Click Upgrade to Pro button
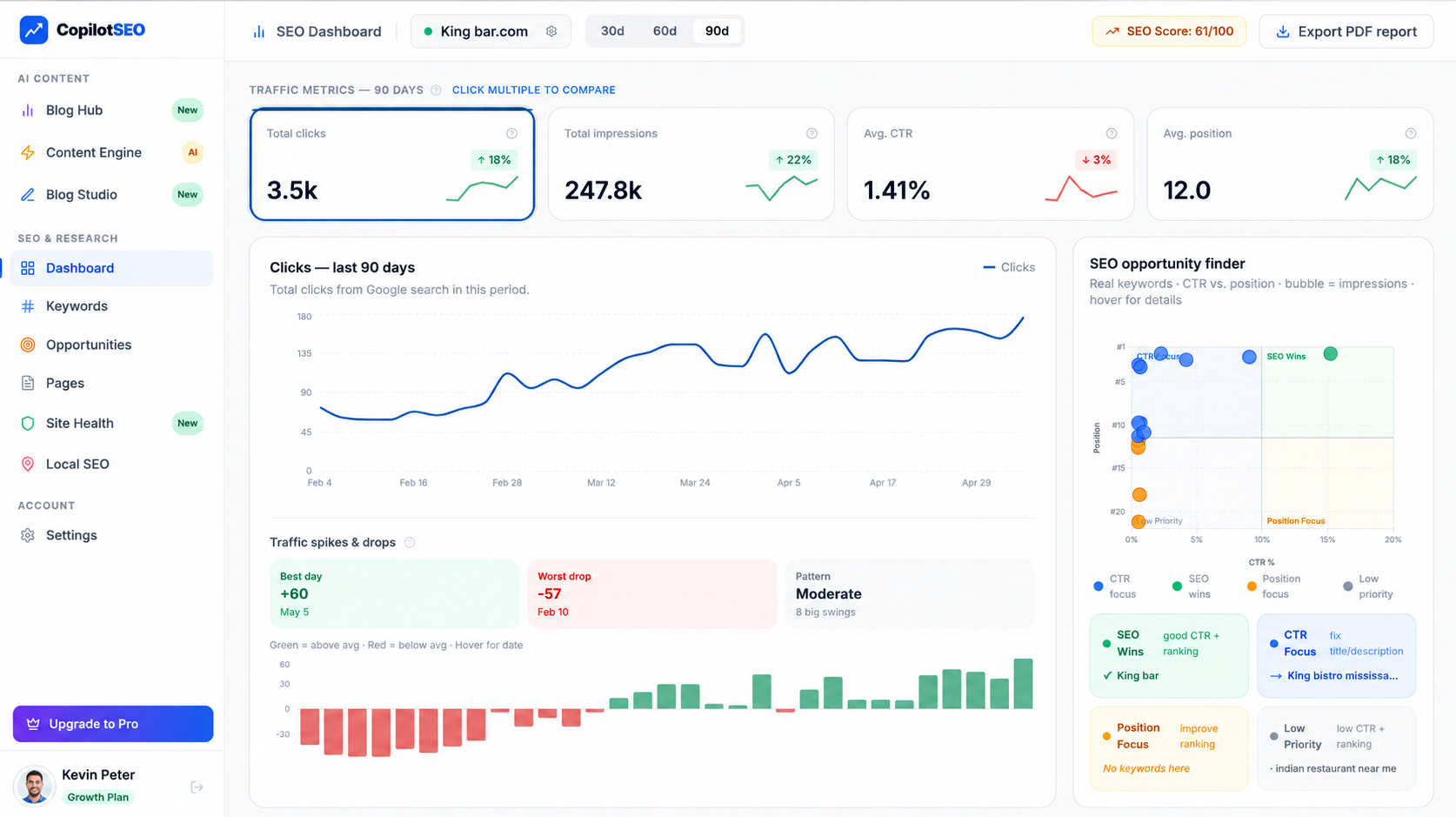 click(113, 724)
